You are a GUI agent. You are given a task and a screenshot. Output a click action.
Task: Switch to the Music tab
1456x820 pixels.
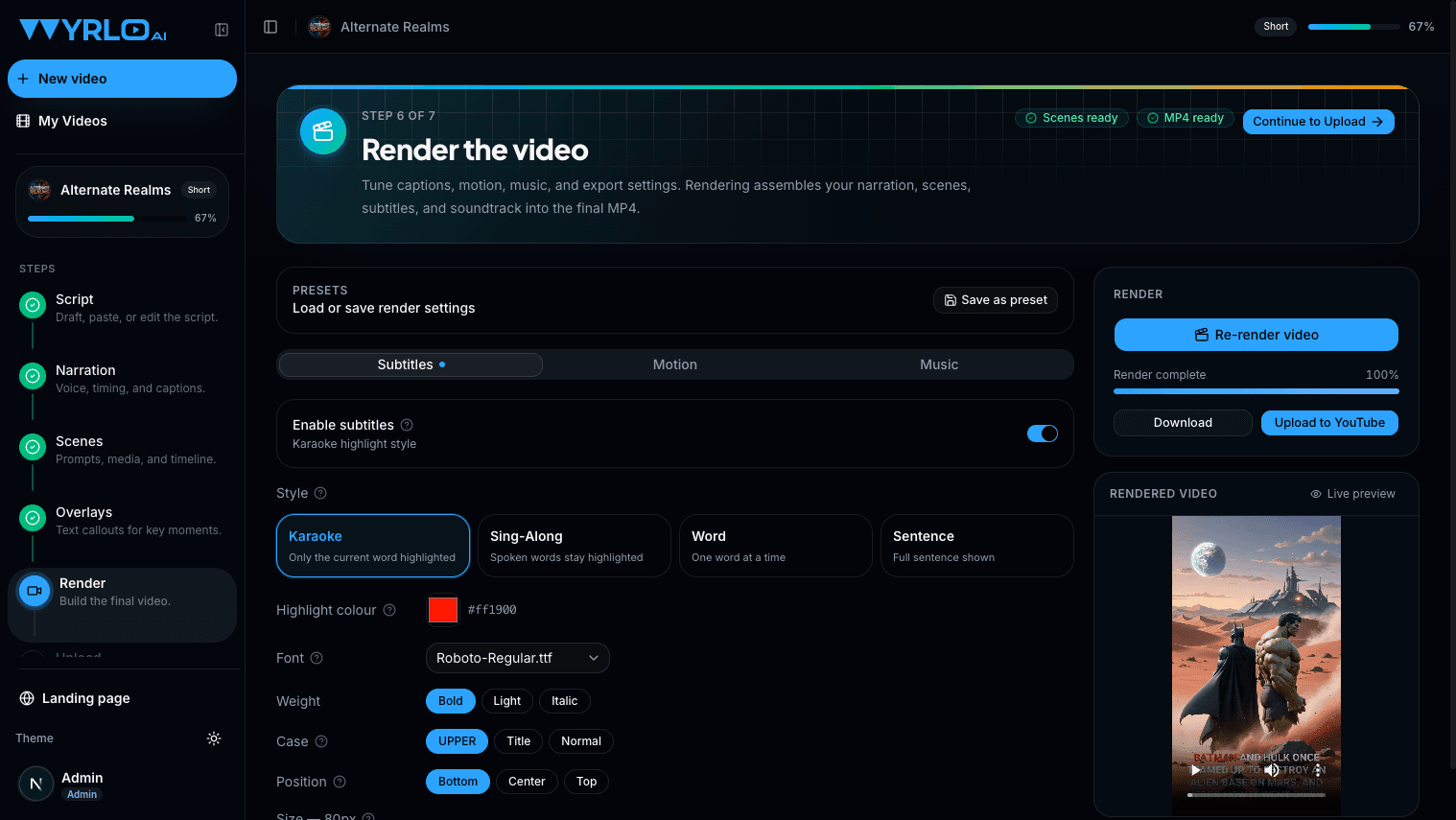(x=939, y=364)
